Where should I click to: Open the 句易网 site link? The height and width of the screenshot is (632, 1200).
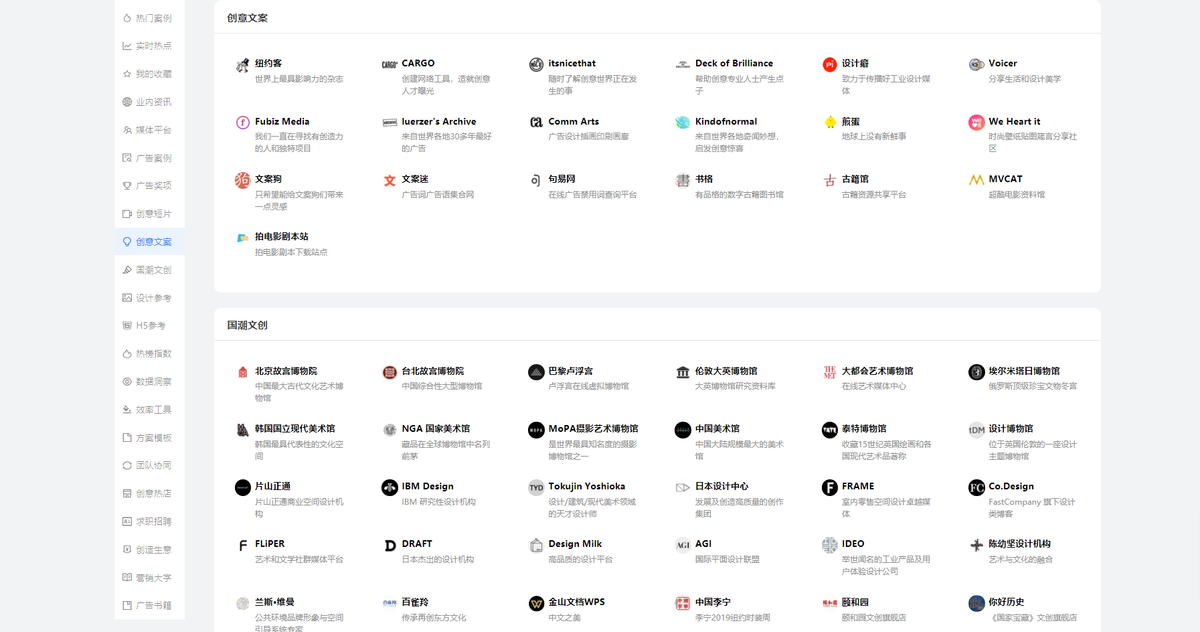click(x=562, y=180)
